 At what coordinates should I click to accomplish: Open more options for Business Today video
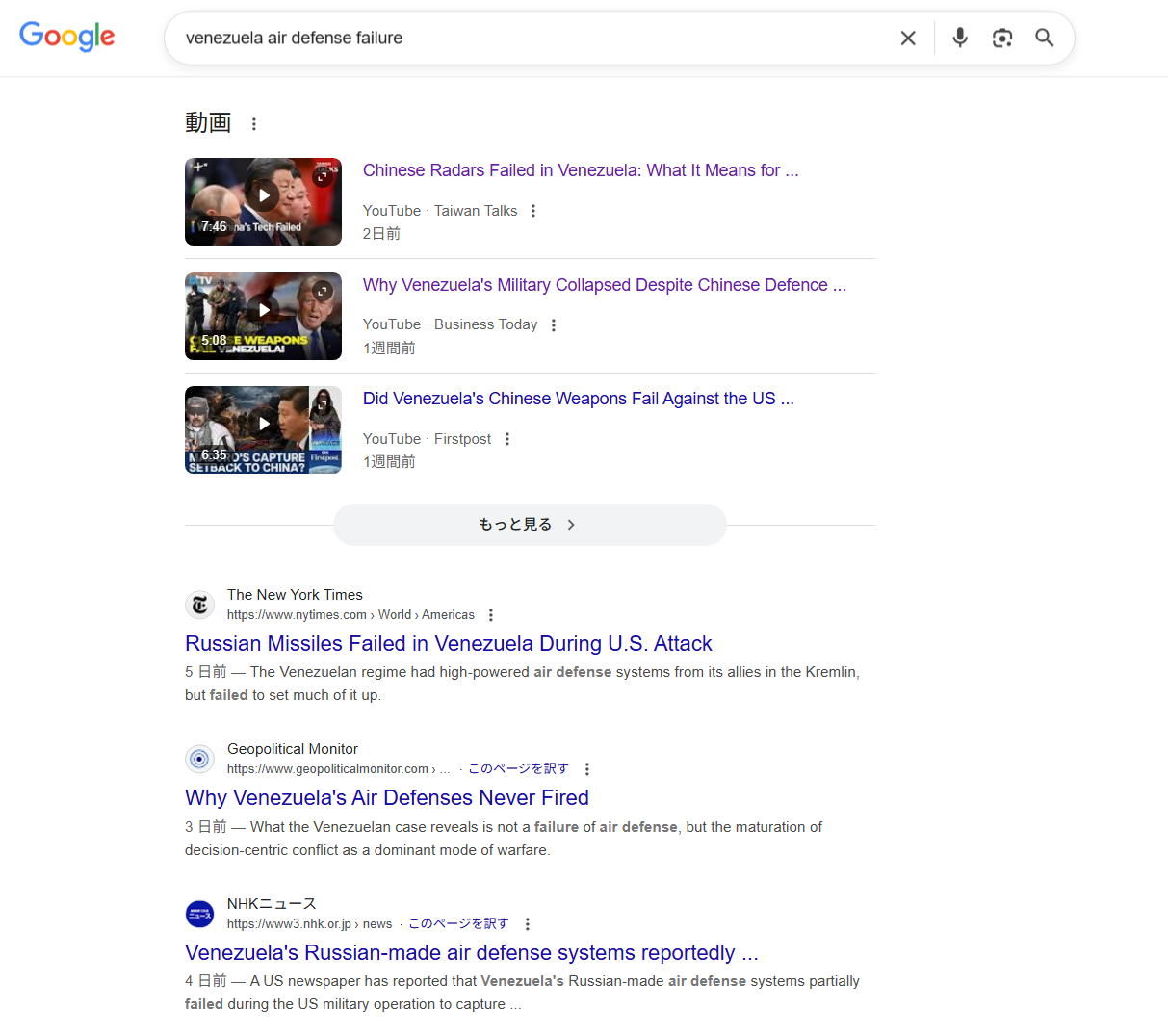click(x=554, y=325)
